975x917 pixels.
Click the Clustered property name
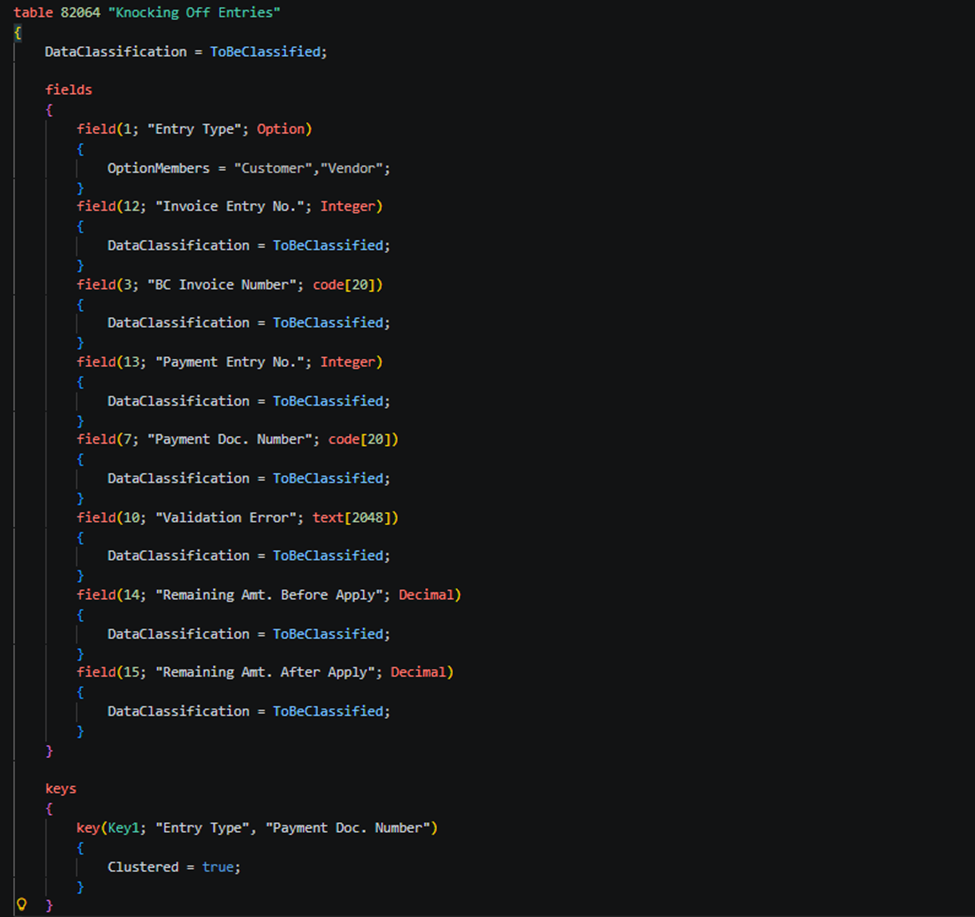click(143, 866)
